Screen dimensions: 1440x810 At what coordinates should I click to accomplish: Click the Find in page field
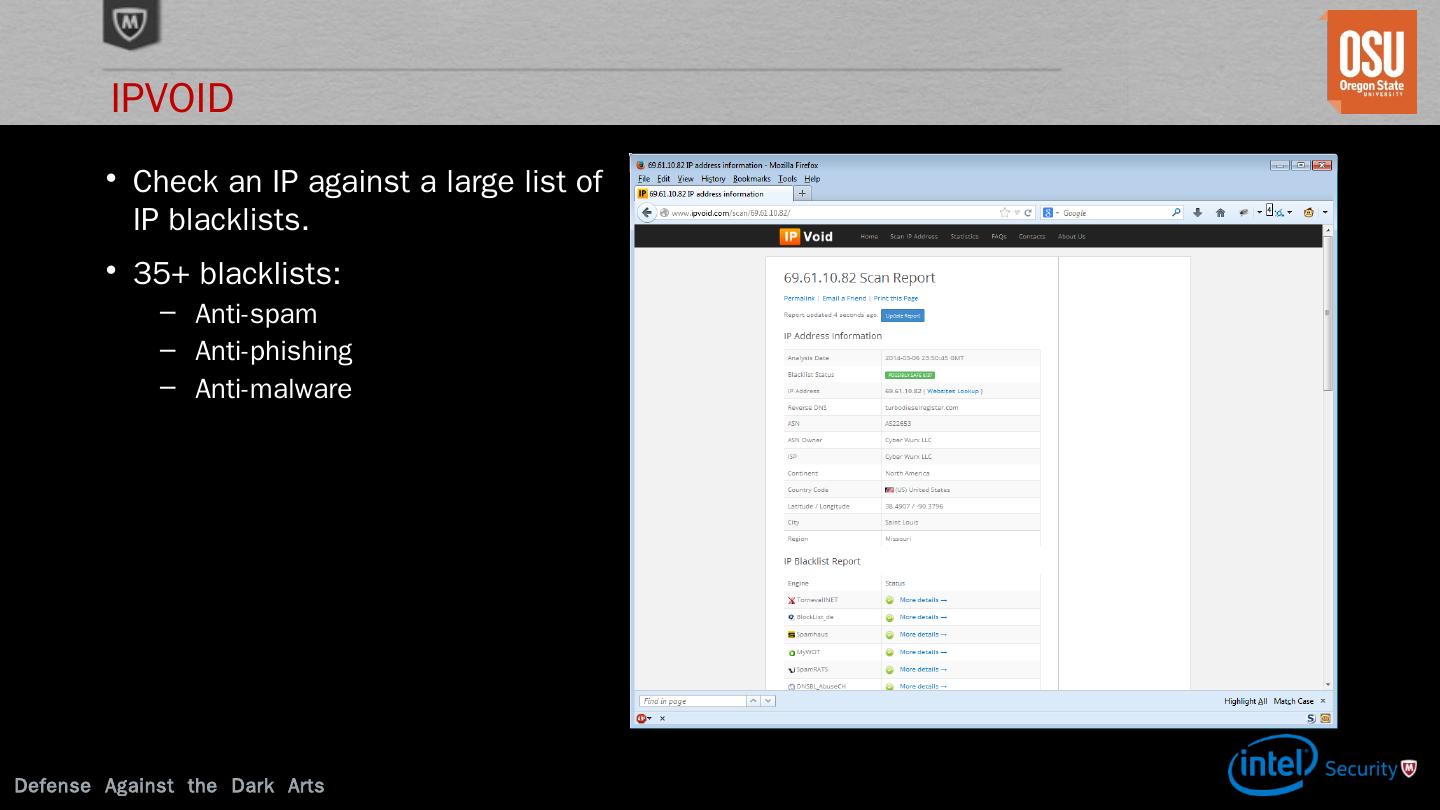693,701
